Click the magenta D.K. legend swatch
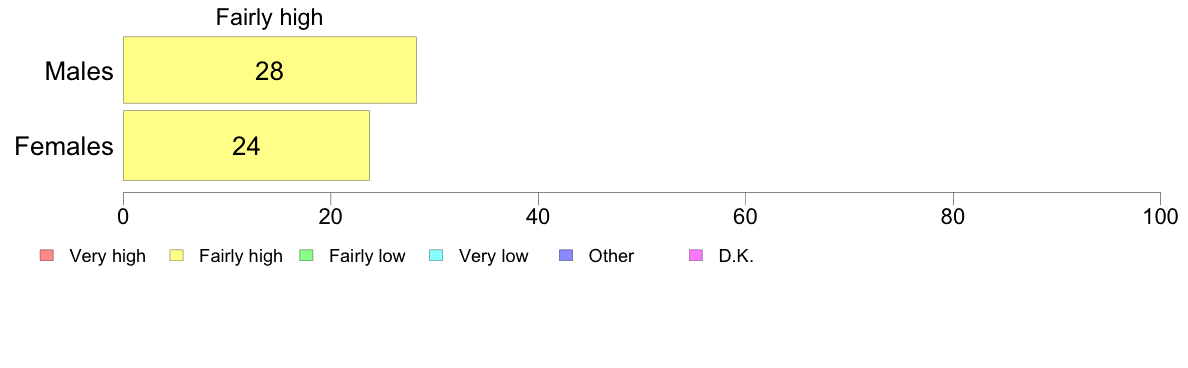Screen dimensions: 1188x368 point(695,256)
